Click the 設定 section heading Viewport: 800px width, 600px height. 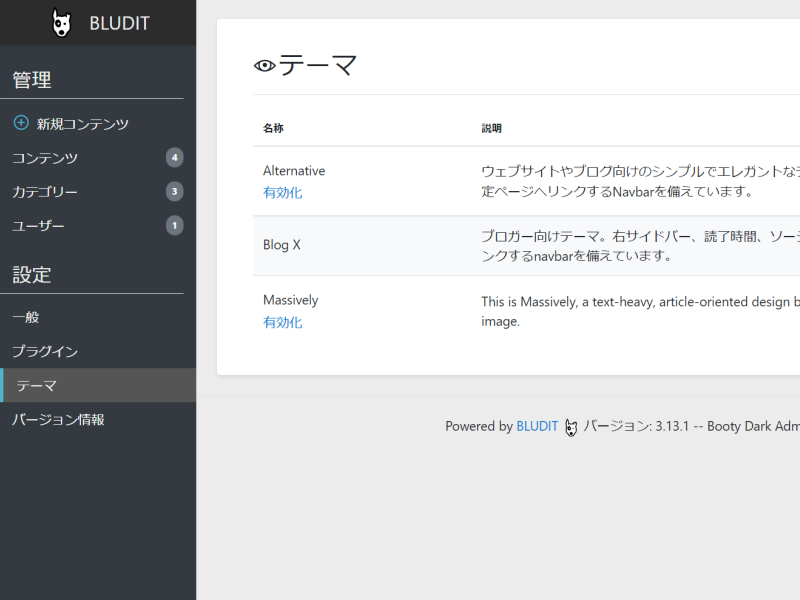click(32, 275)
